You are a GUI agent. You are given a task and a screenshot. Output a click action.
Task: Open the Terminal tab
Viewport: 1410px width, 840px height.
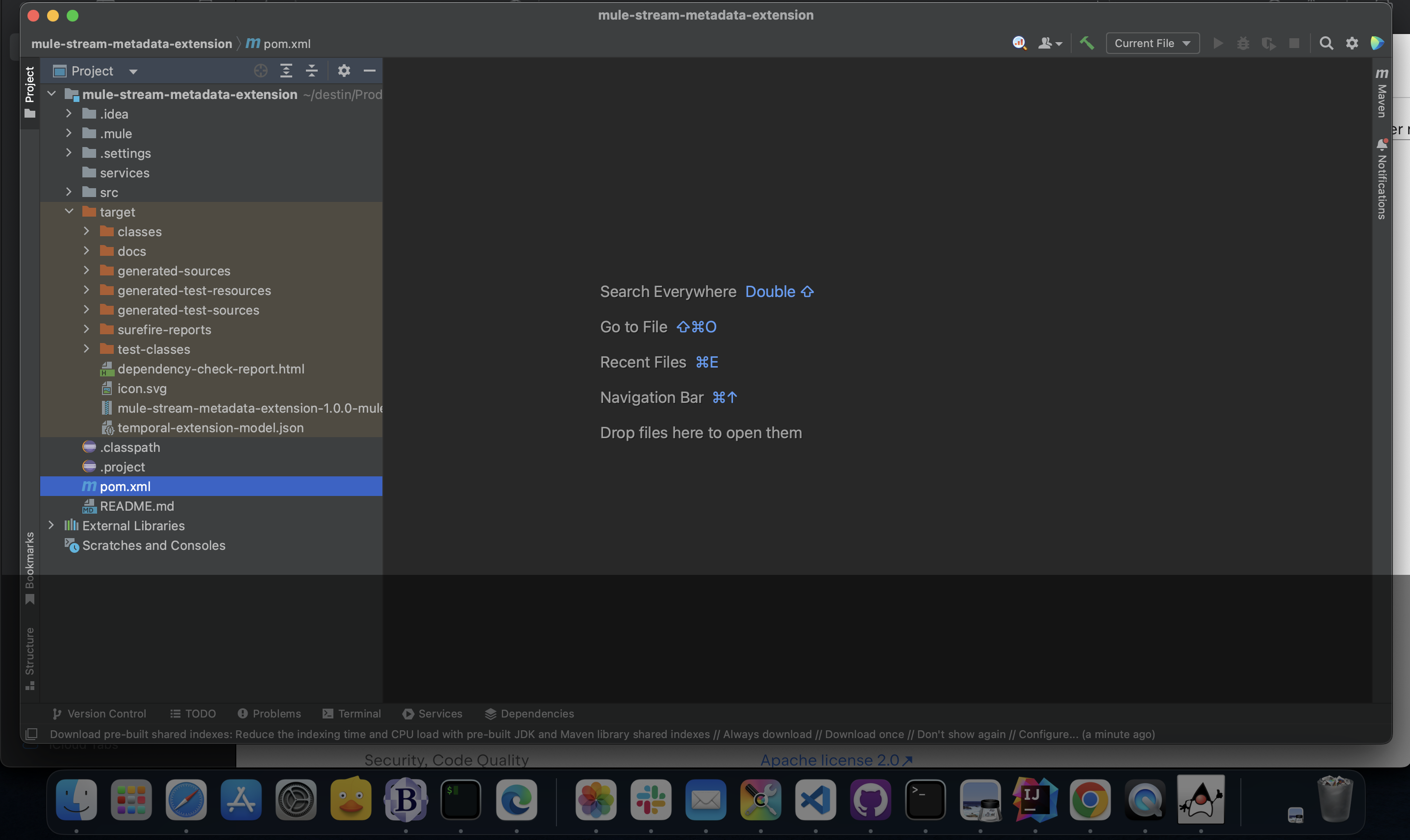[352, 713]
